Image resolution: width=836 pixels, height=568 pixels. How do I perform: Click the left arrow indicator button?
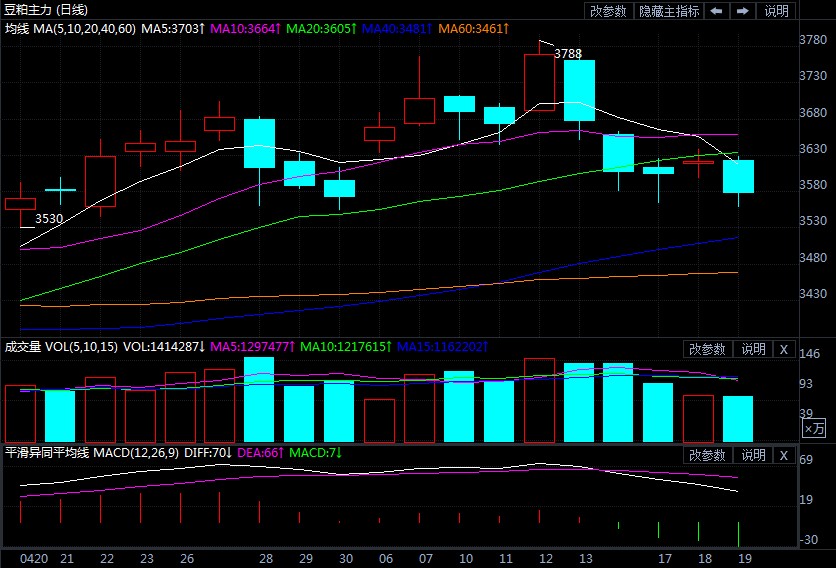pyautogui.click(x=717, y=11)
